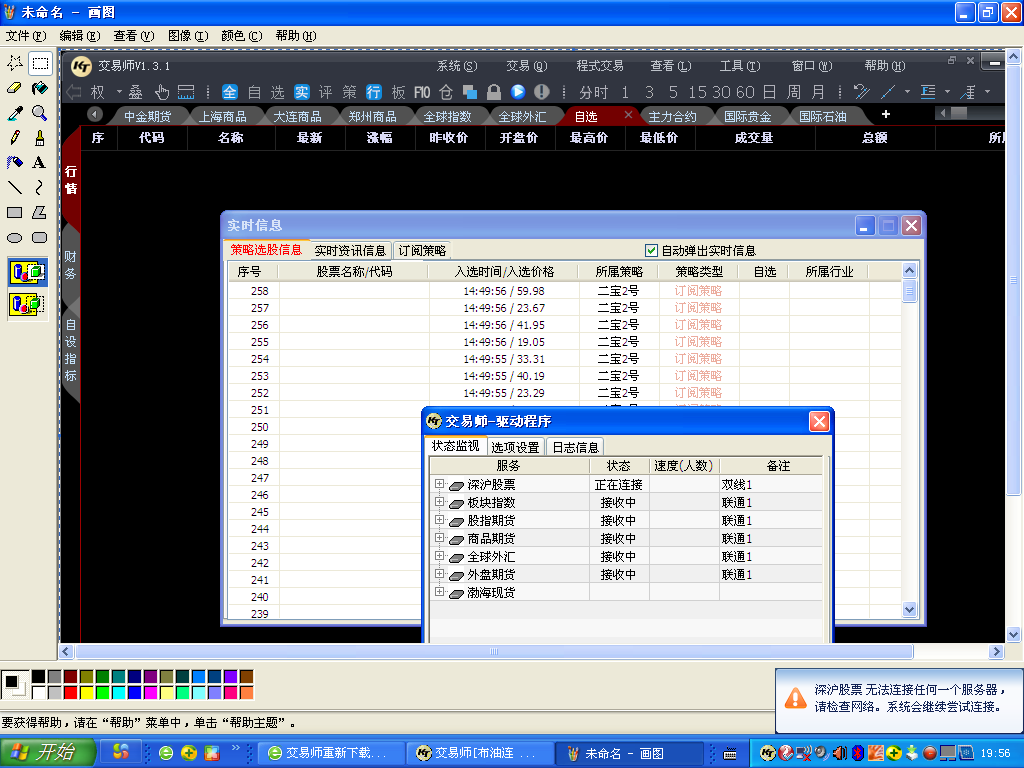This screenshot has width=1024, height=768.
Task: Open the 图像(I) menu in Paint
Action: click(x=187, y=35)
